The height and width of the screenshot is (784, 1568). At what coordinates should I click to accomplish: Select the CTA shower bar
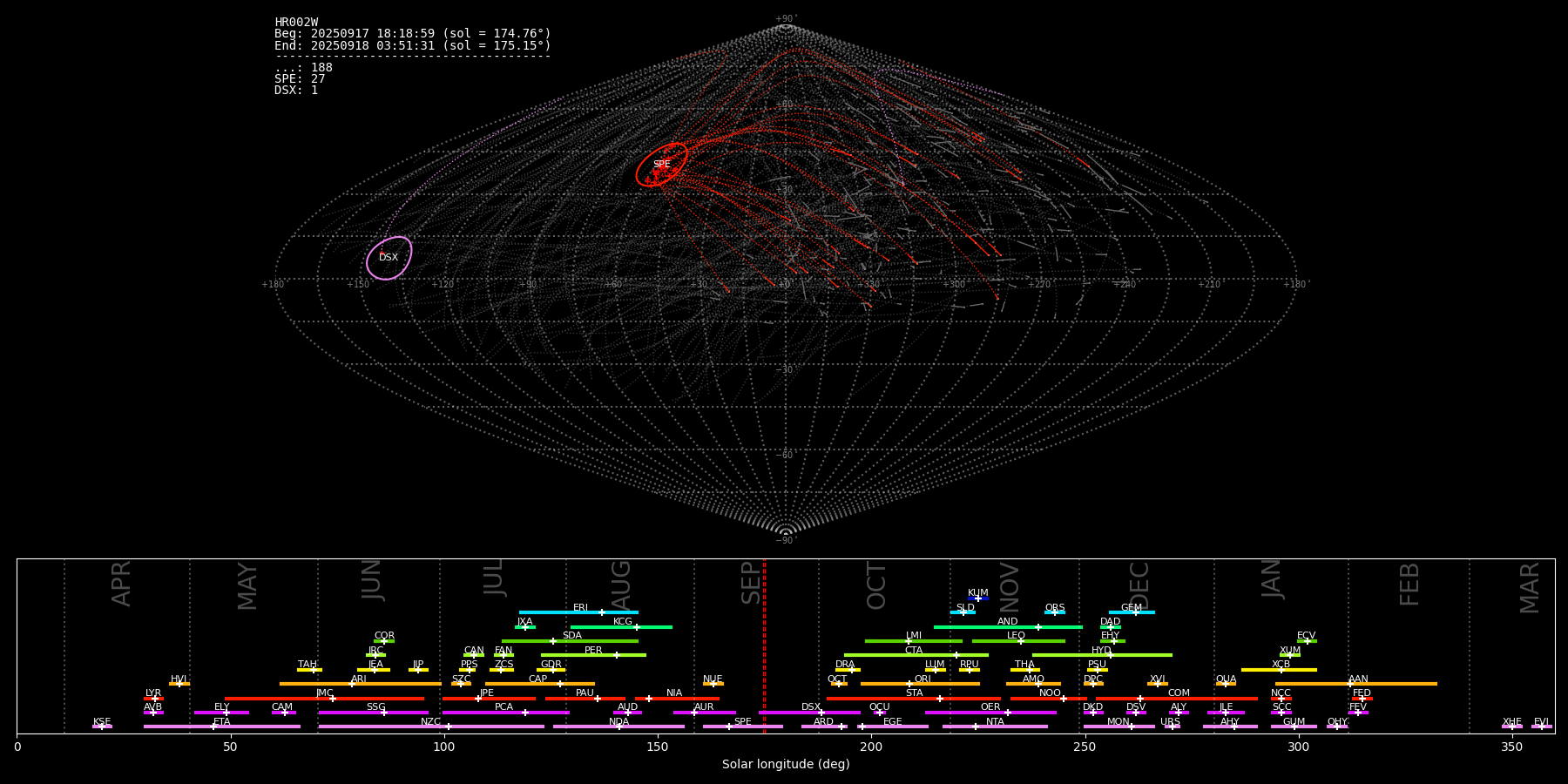[916, 655]
